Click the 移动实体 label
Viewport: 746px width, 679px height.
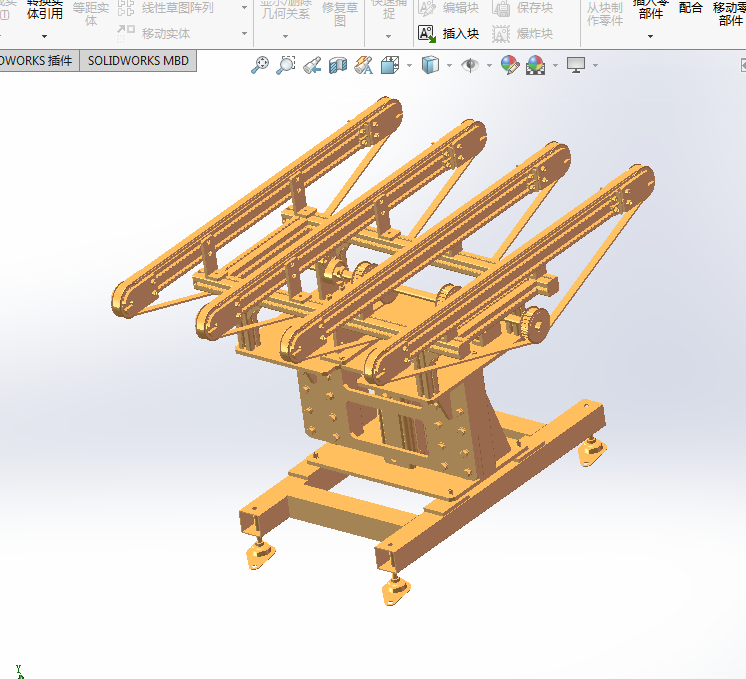[166, 34]
